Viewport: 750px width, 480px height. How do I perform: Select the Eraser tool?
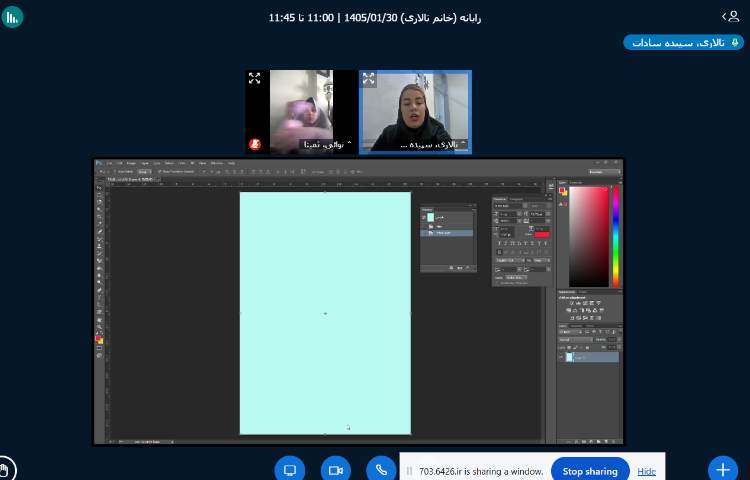[x=99, y=261]
